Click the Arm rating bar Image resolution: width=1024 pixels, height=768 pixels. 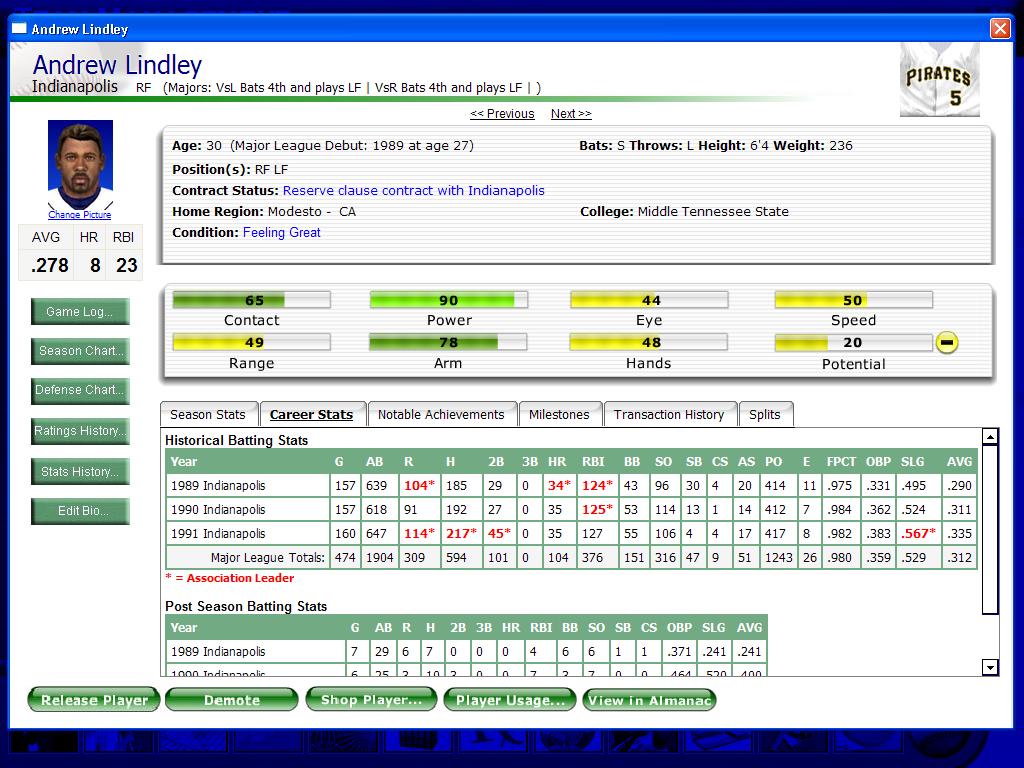click(448, 342)
